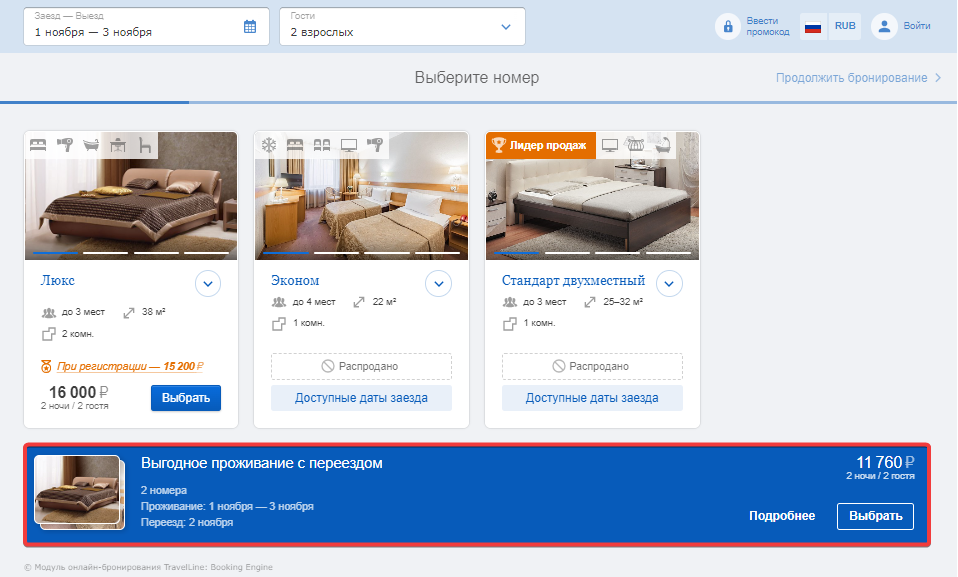The width and height of the screenshot is (958, 577).
Task: Open Доступные даты заезда for Стандарт двухместный
Action: [592, 398]
